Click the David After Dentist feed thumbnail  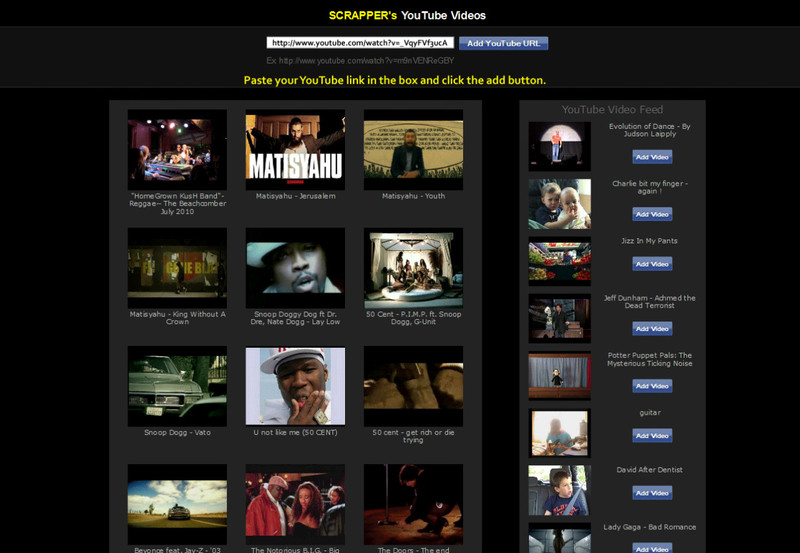560,490
